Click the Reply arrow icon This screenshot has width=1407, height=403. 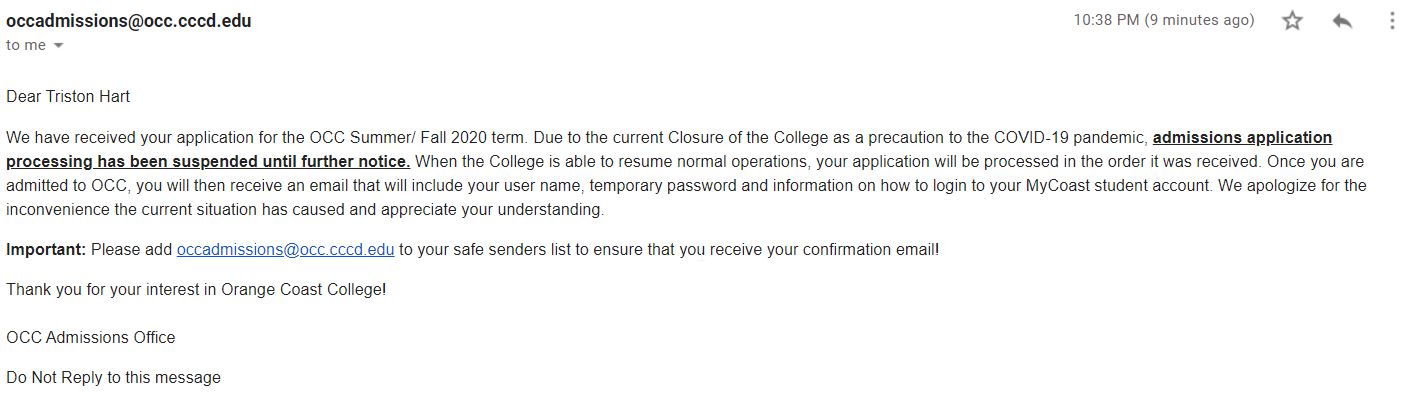[1342, 20]
